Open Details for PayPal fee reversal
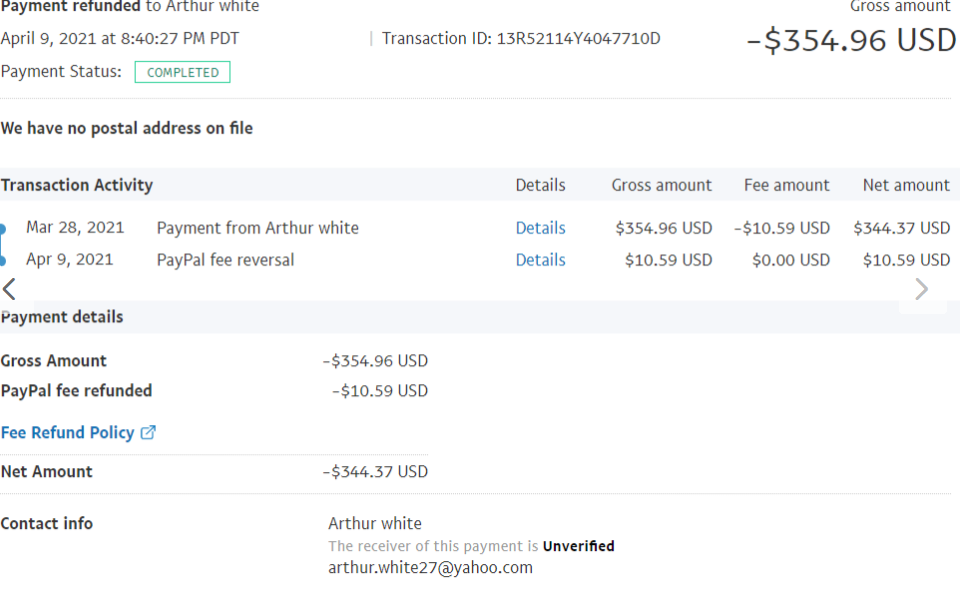Viewport: 960px width, 591px height. [540, 260]
